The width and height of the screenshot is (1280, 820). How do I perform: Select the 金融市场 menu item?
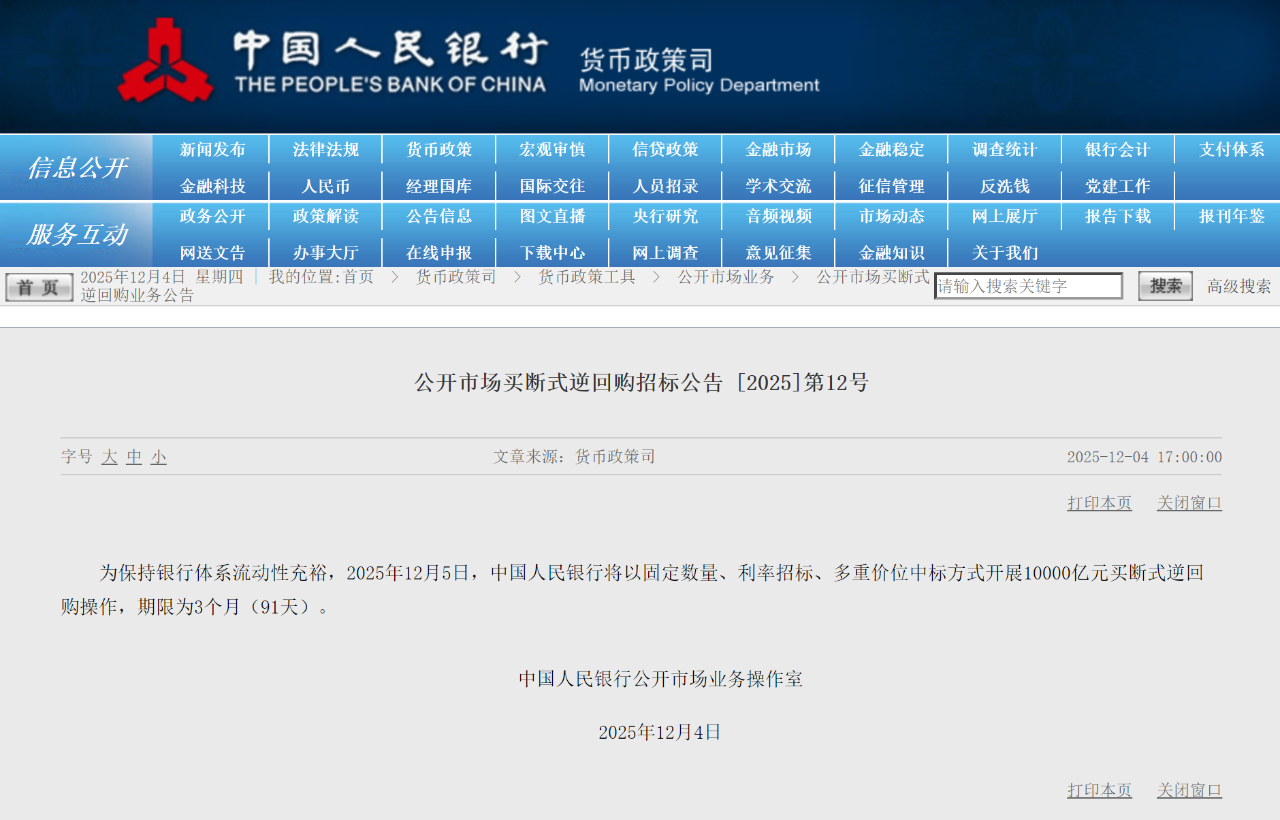click(x=778, y=149)
